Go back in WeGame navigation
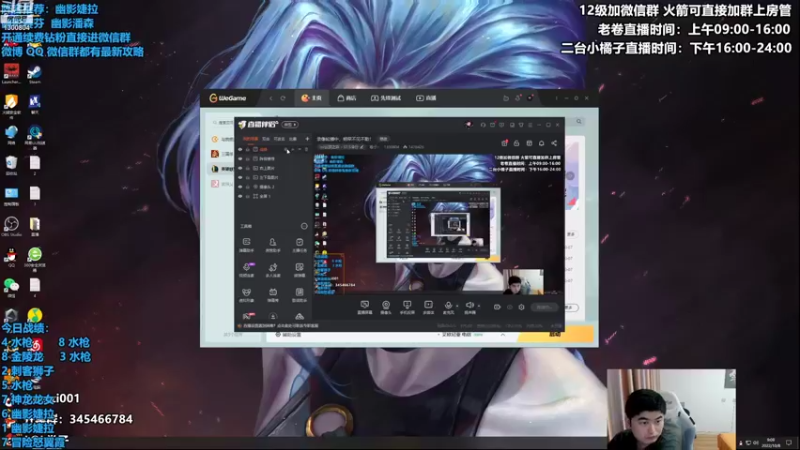Viewport: 800px width, 450px height. [271, 98]
